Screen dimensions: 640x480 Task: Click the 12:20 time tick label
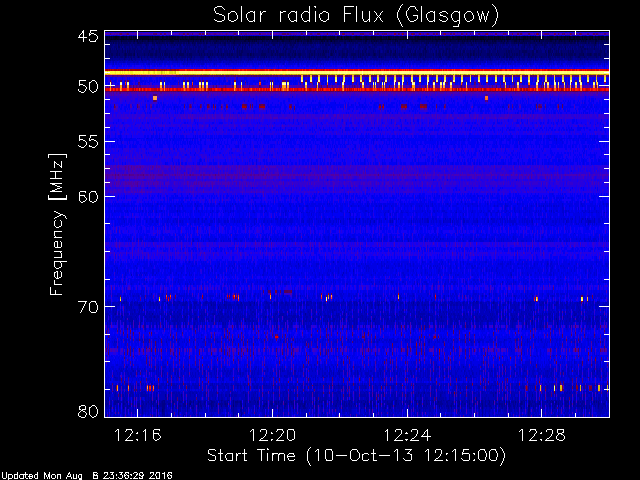tap(272, 435)
